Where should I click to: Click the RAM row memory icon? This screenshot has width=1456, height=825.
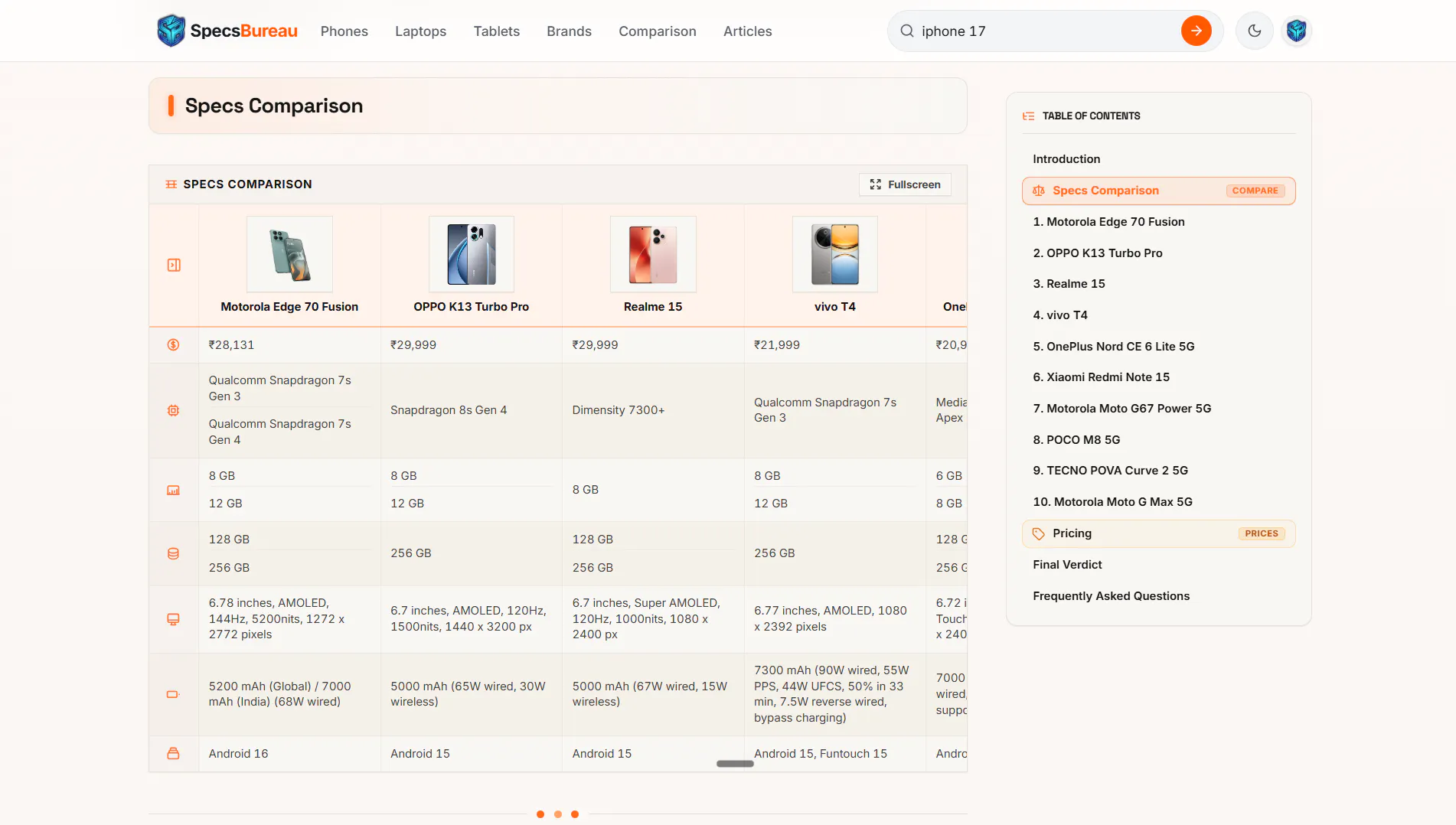[174, 490]
